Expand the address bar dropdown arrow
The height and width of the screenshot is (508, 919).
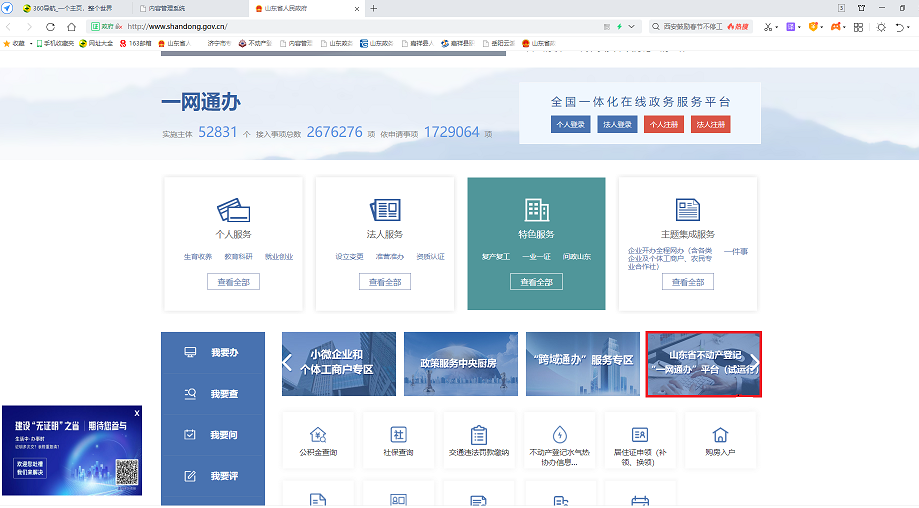click(631, 26)
